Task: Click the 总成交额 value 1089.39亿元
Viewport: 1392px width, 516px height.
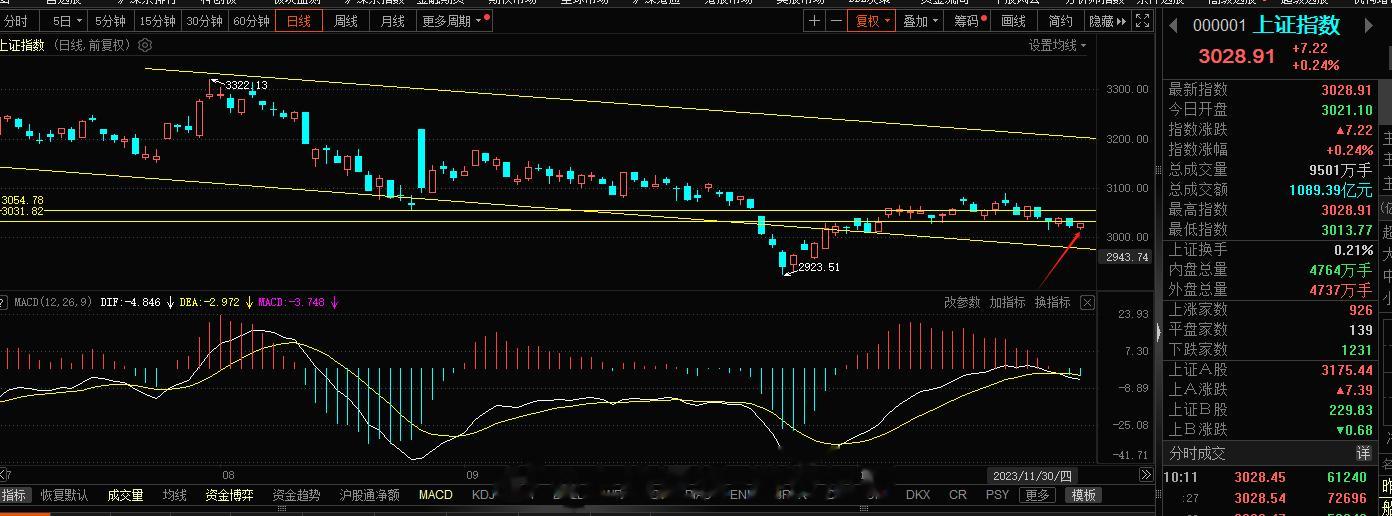Action: click(x=1330, y=189)
